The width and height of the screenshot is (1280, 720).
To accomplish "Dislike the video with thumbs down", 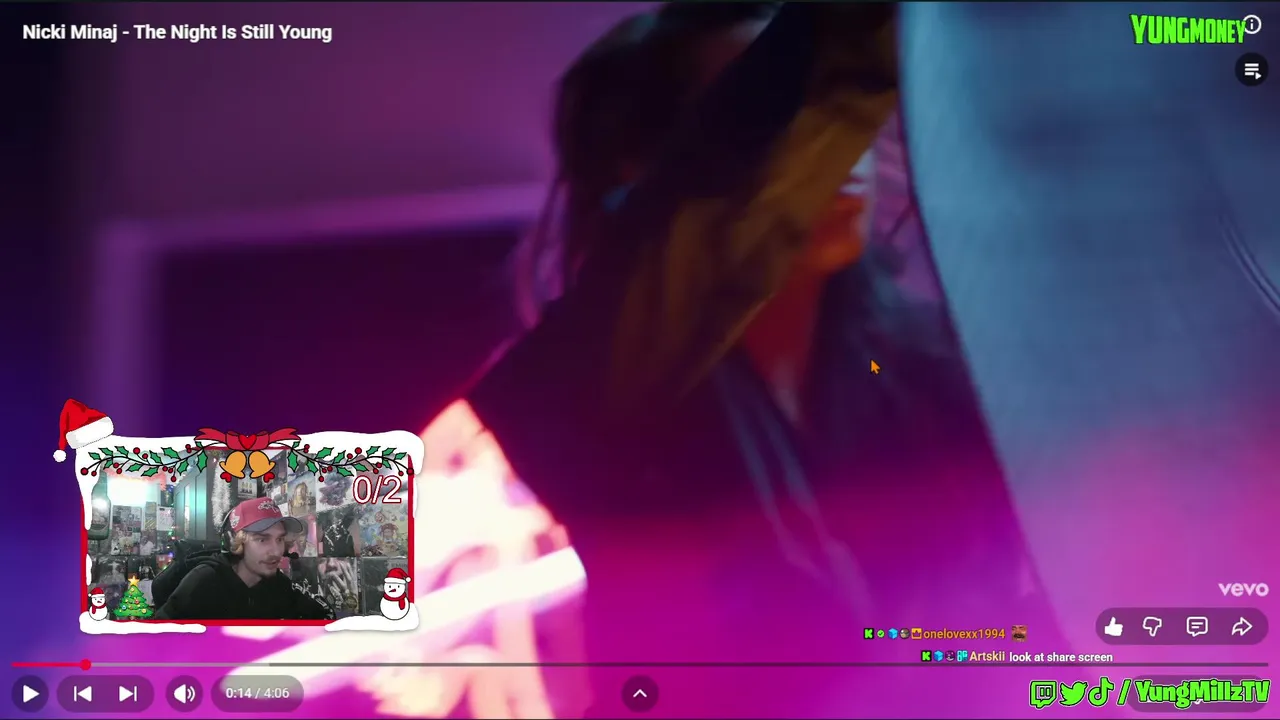I will [1152, 627].
